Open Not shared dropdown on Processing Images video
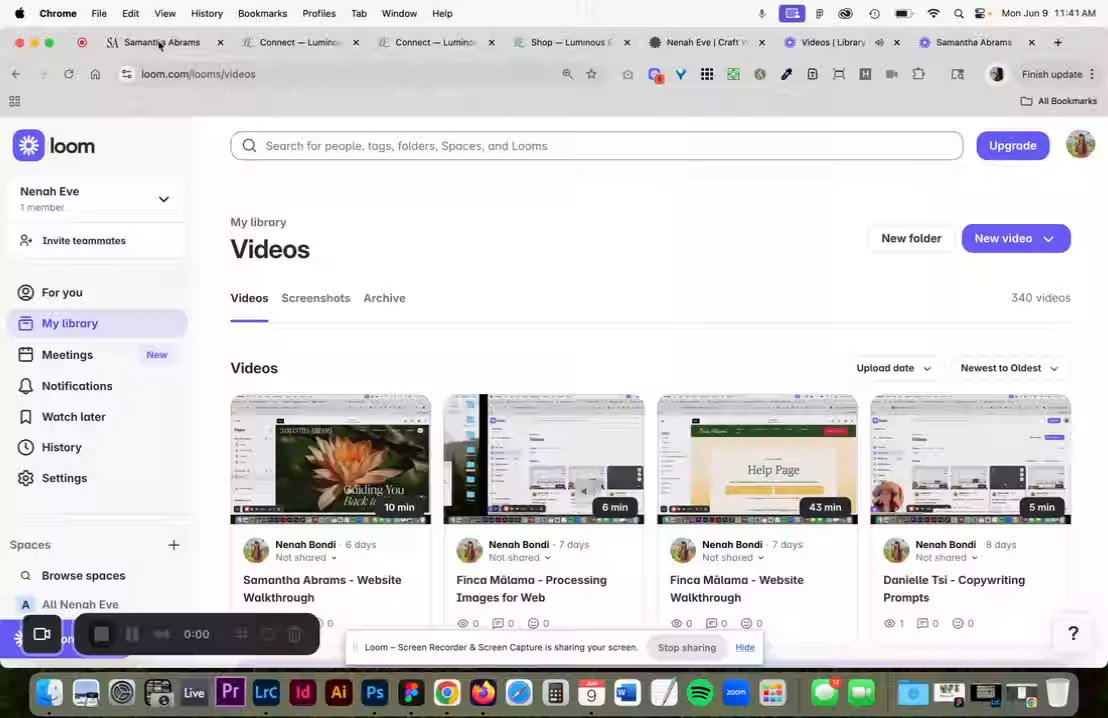 pyautogui.click(x=519, y=558)
